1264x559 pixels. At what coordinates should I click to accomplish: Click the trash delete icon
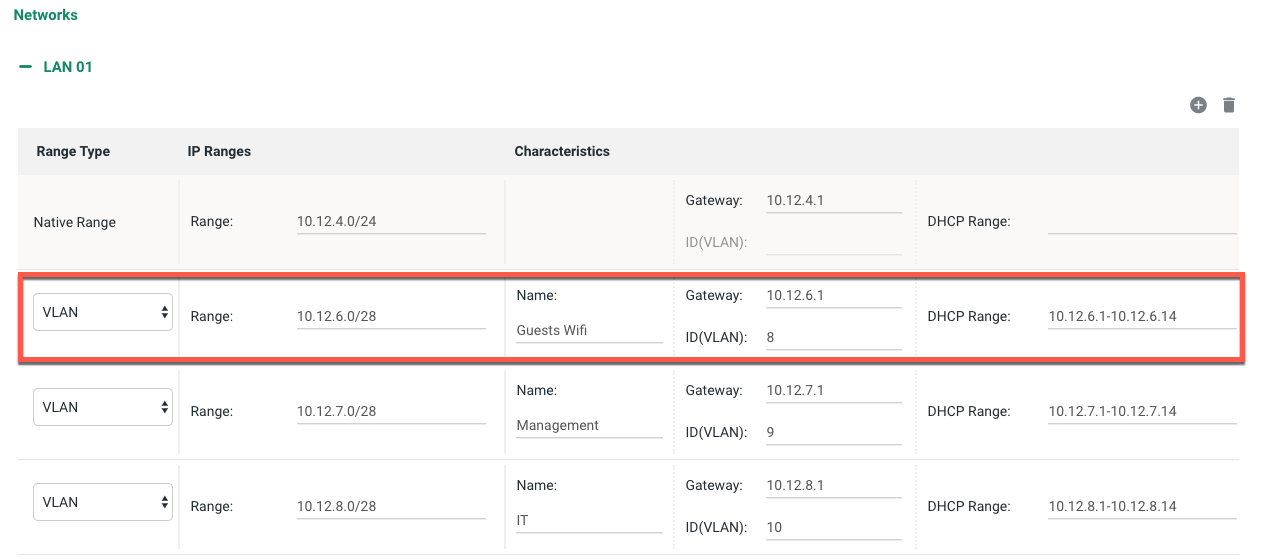click(1229, 105)
